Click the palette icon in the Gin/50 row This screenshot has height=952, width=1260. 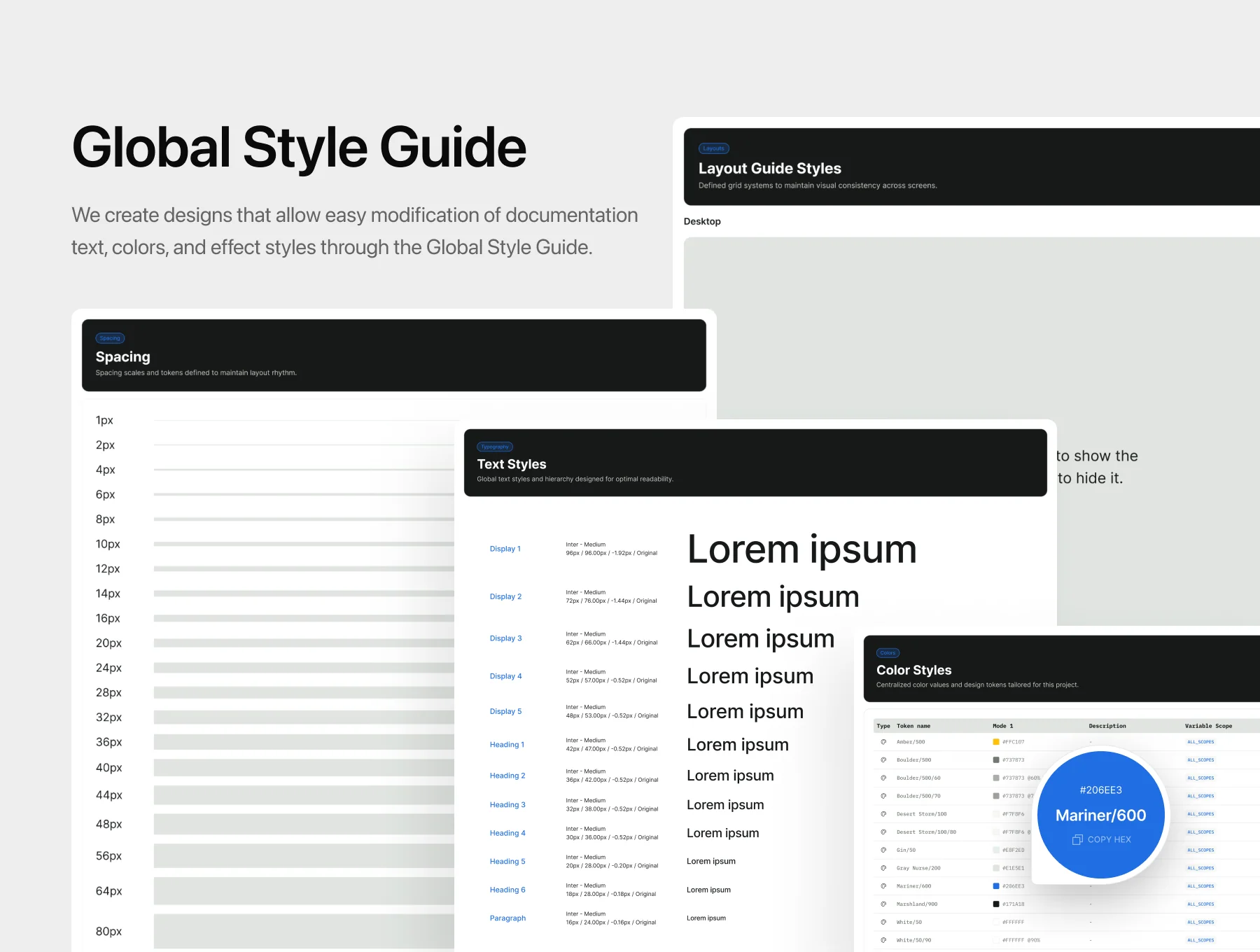[x=883, y=850]
